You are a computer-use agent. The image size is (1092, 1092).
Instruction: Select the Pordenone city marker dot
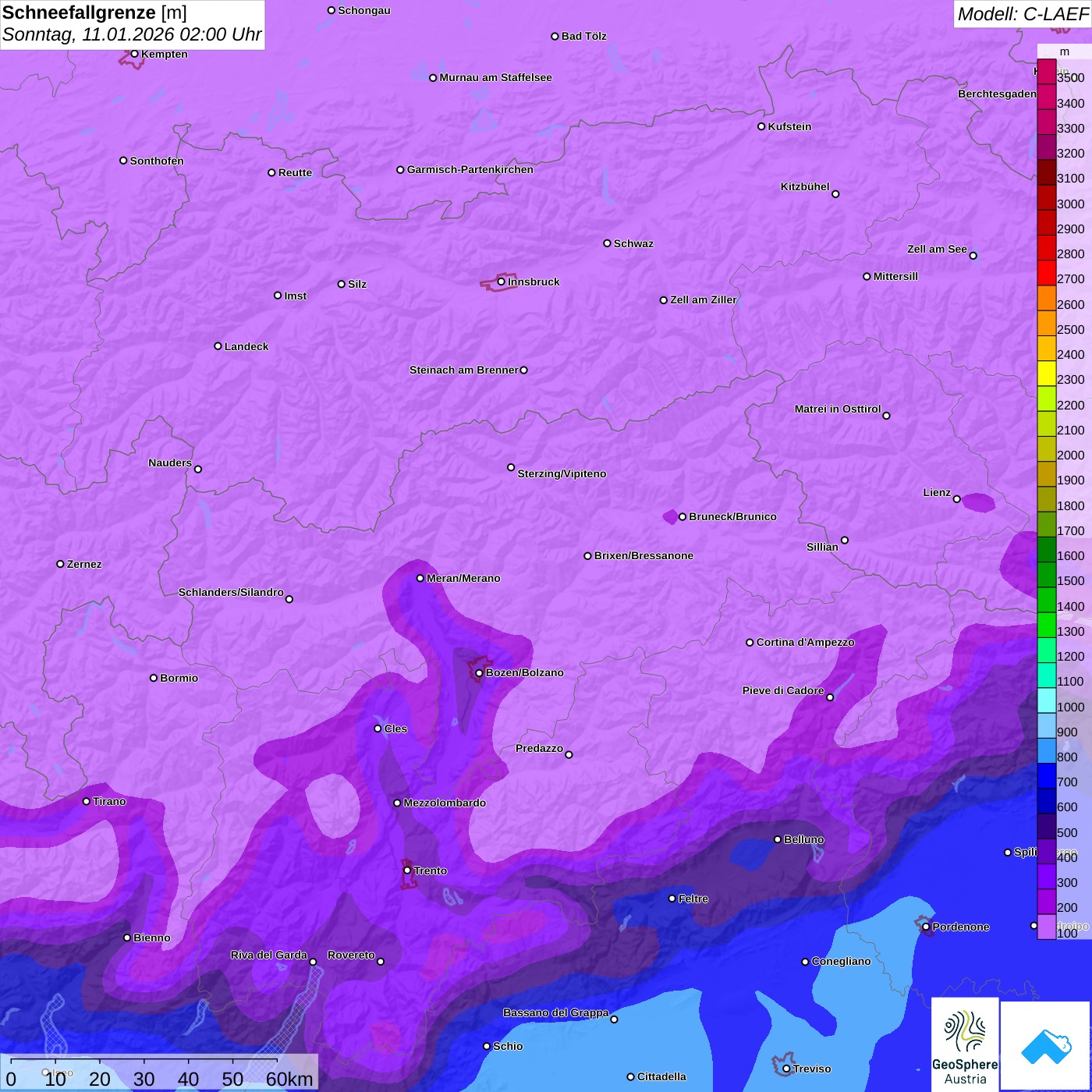[926, 927]
